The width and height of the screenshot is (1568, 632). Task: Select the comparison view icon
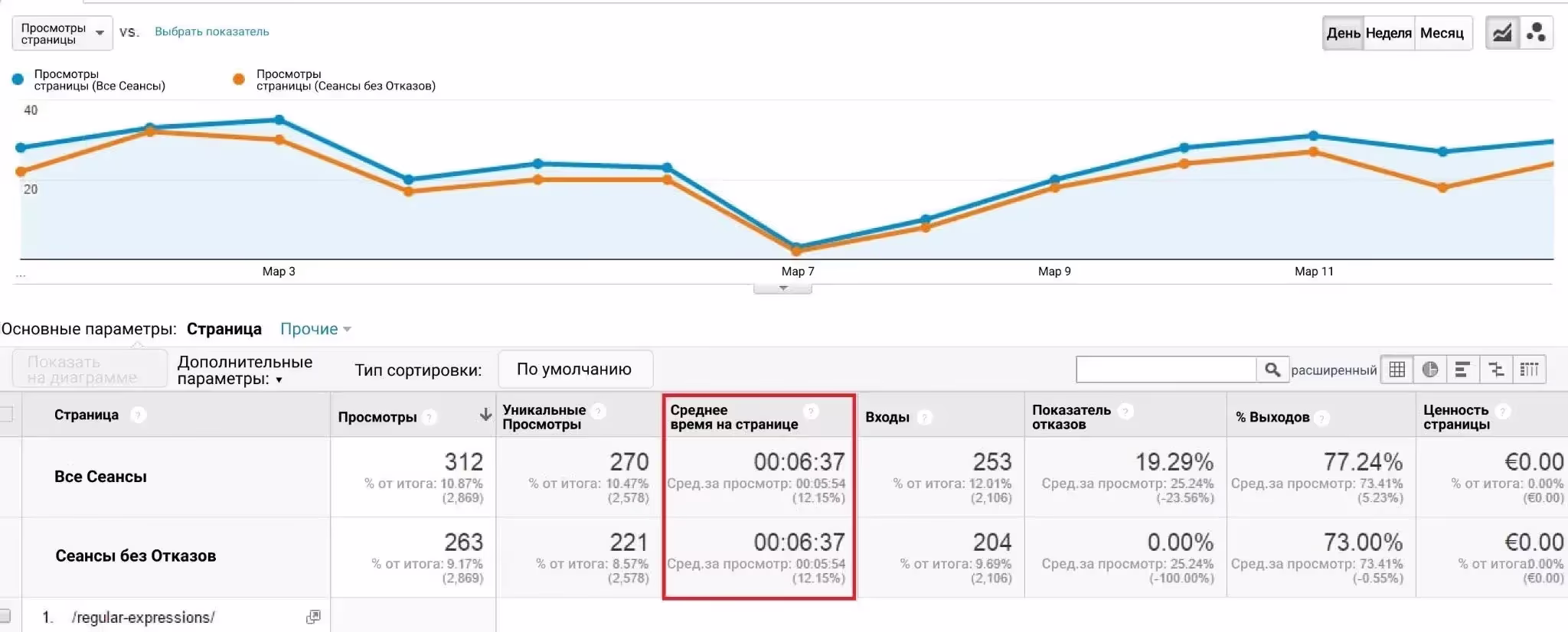click(x=1496, y=370)
